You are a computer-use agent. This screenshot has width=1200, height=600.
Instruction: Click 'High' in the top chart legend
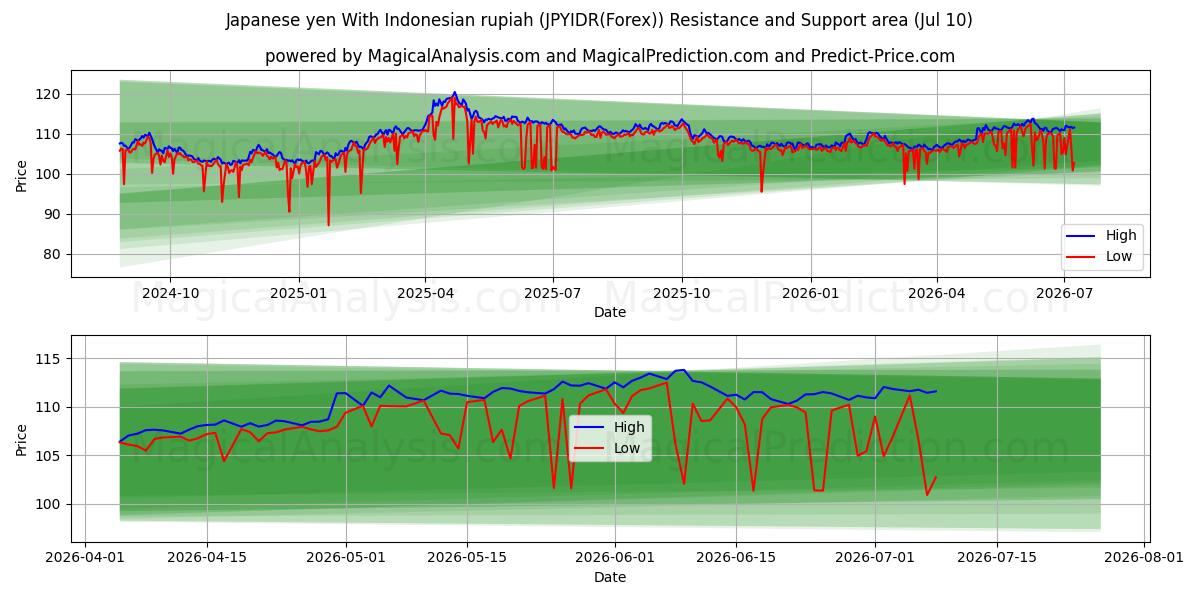[1121, 236]
